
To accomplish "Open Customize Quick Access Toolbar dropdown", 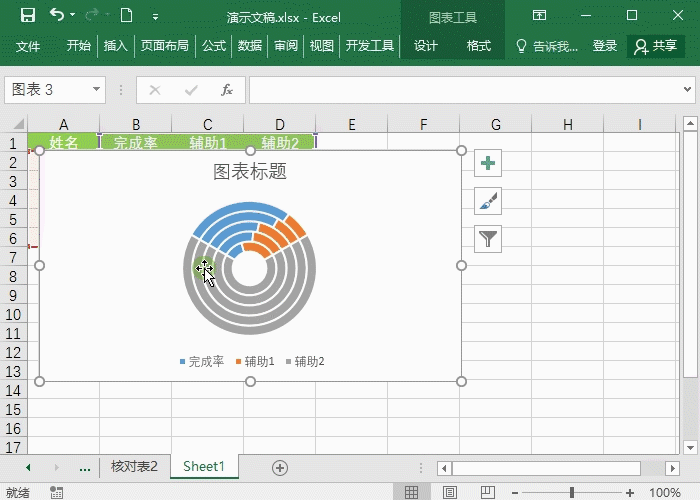I will click(155, 17).
